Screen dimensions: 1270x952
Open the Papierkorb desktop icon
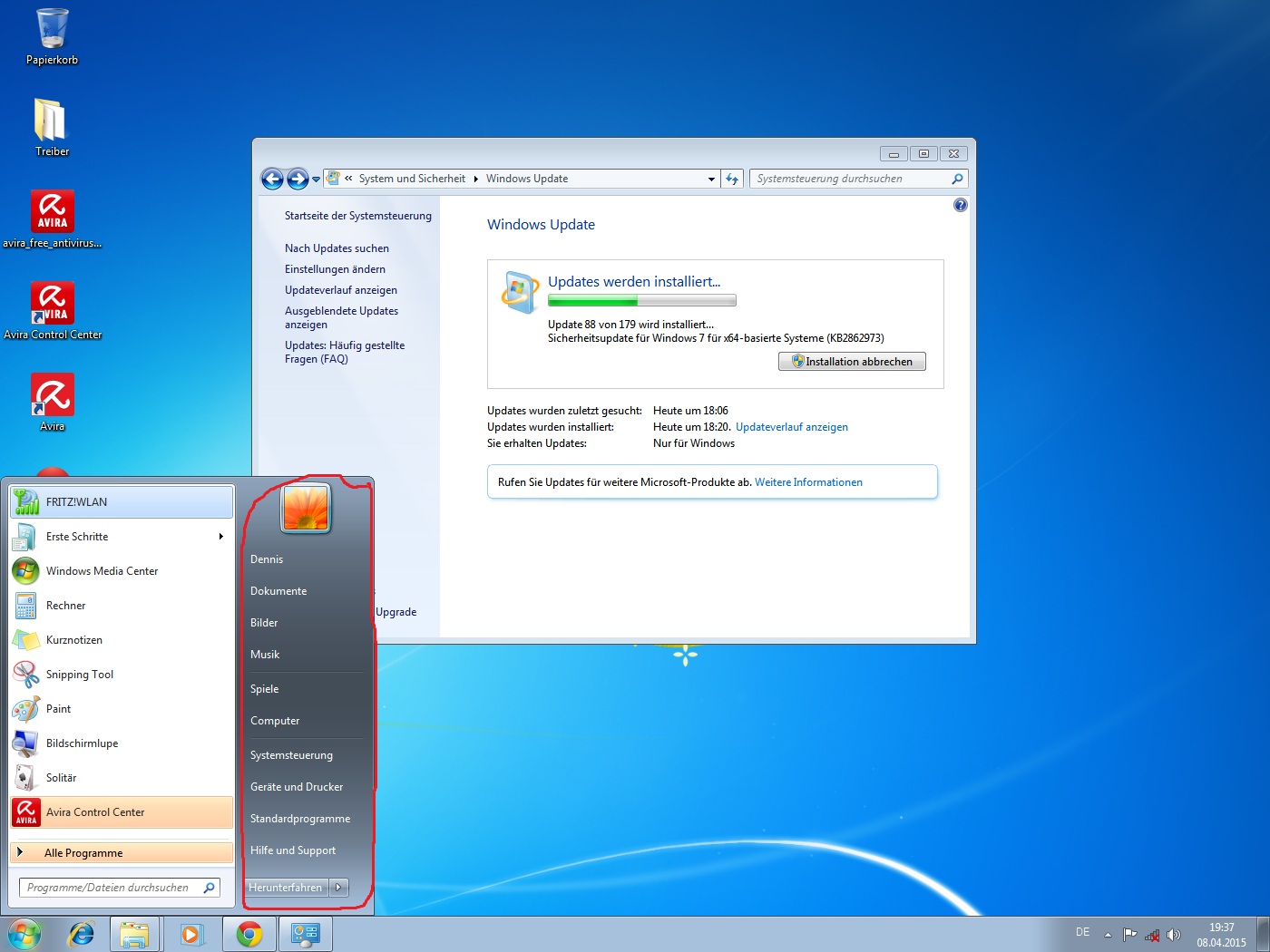[x=52, y=36]
